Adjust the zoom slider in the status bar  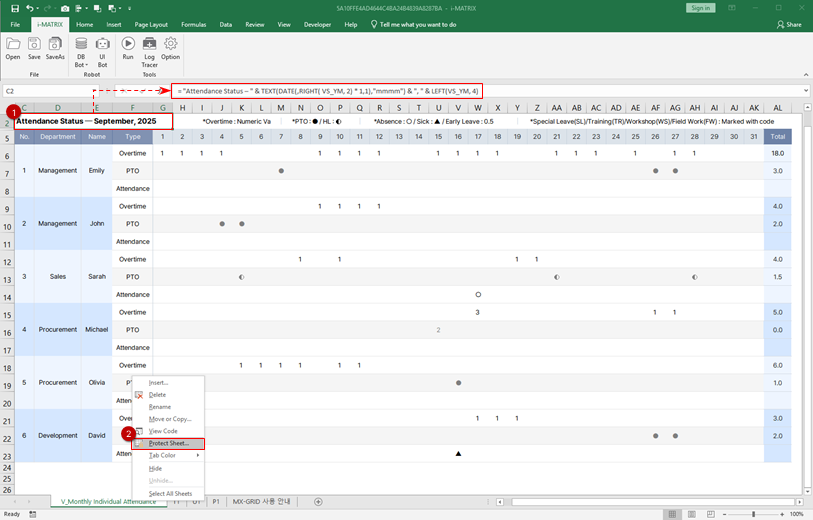(x=753, y=514)
